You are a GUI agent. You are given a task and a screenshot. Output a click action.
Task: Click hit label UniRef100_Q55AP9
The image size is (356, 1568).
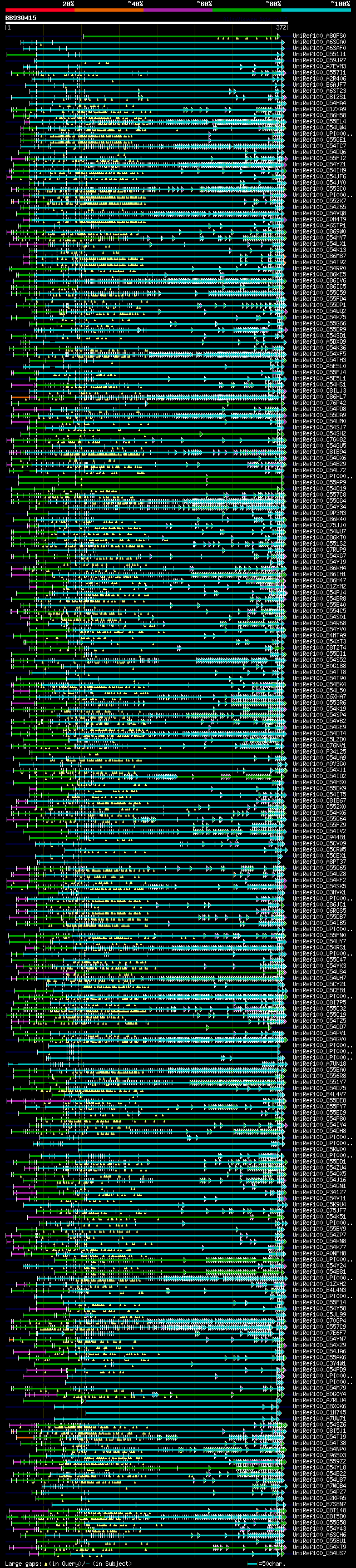(x=319, y=483)
